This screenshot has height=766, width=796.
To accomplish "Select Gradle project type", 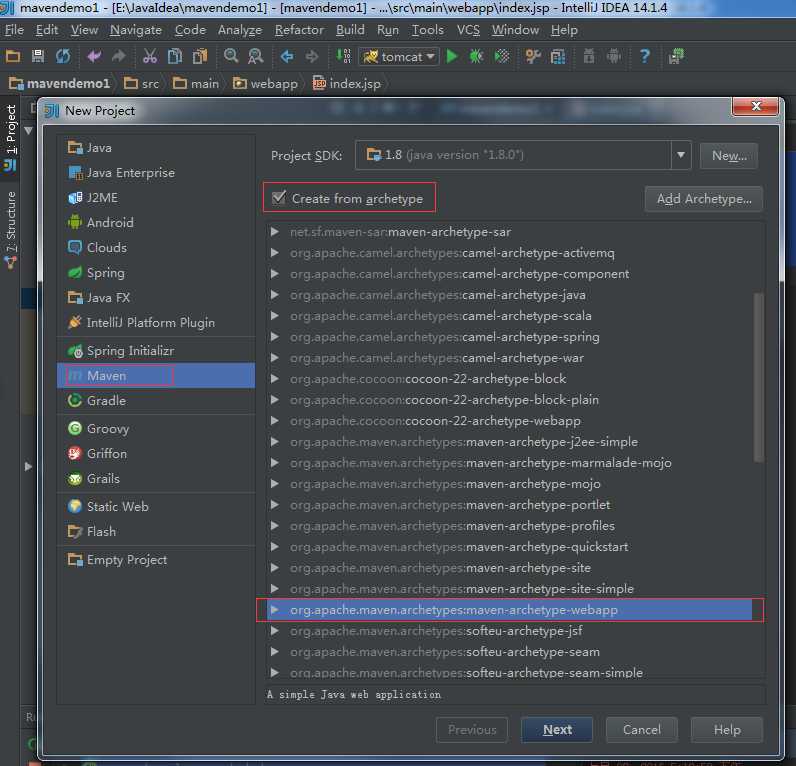I will [156, 401].
